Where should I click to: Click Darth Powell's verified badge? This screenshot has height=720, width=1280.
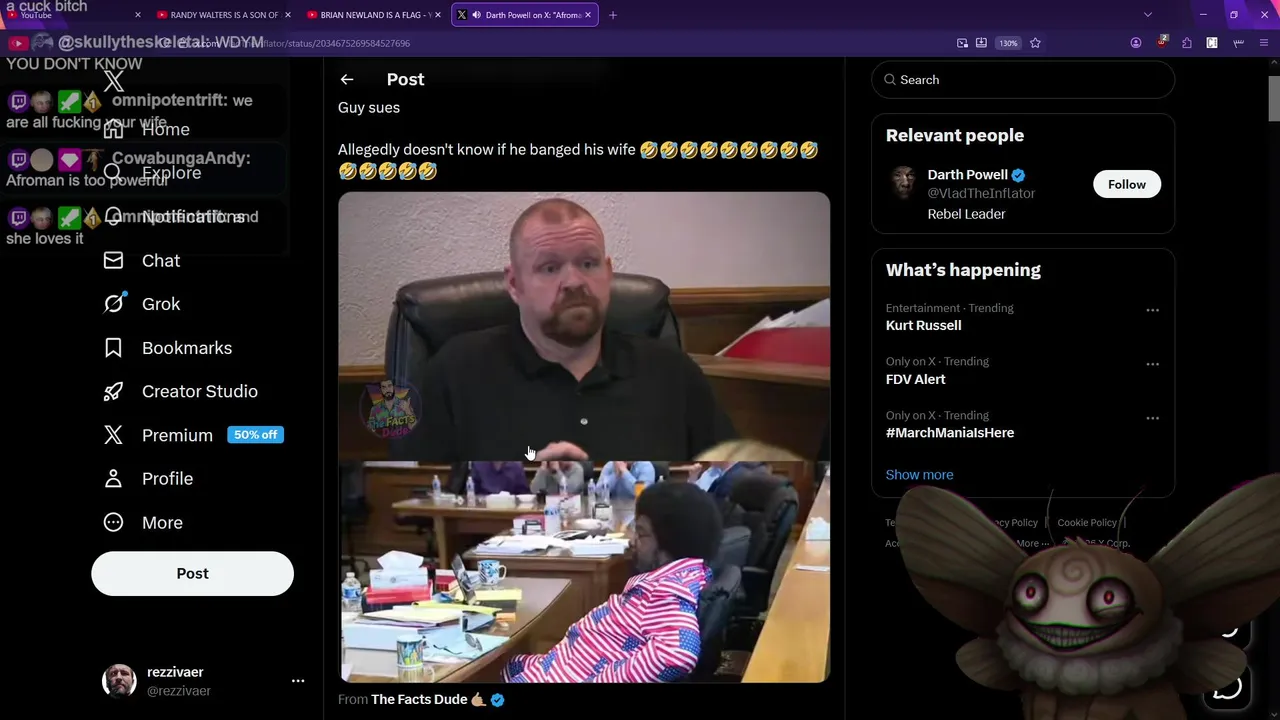1018,175
